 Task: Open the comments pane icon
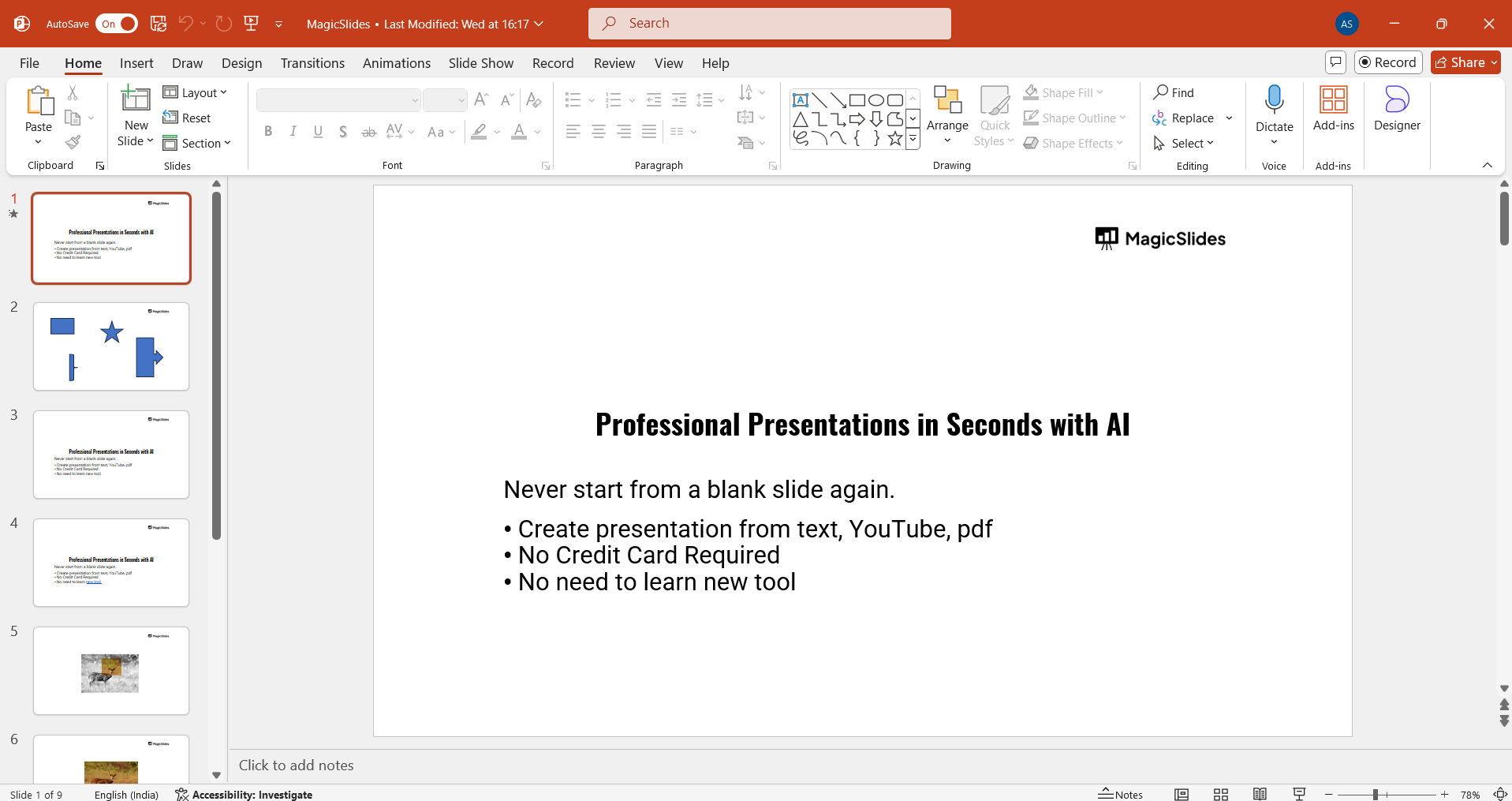point(1335,62)
